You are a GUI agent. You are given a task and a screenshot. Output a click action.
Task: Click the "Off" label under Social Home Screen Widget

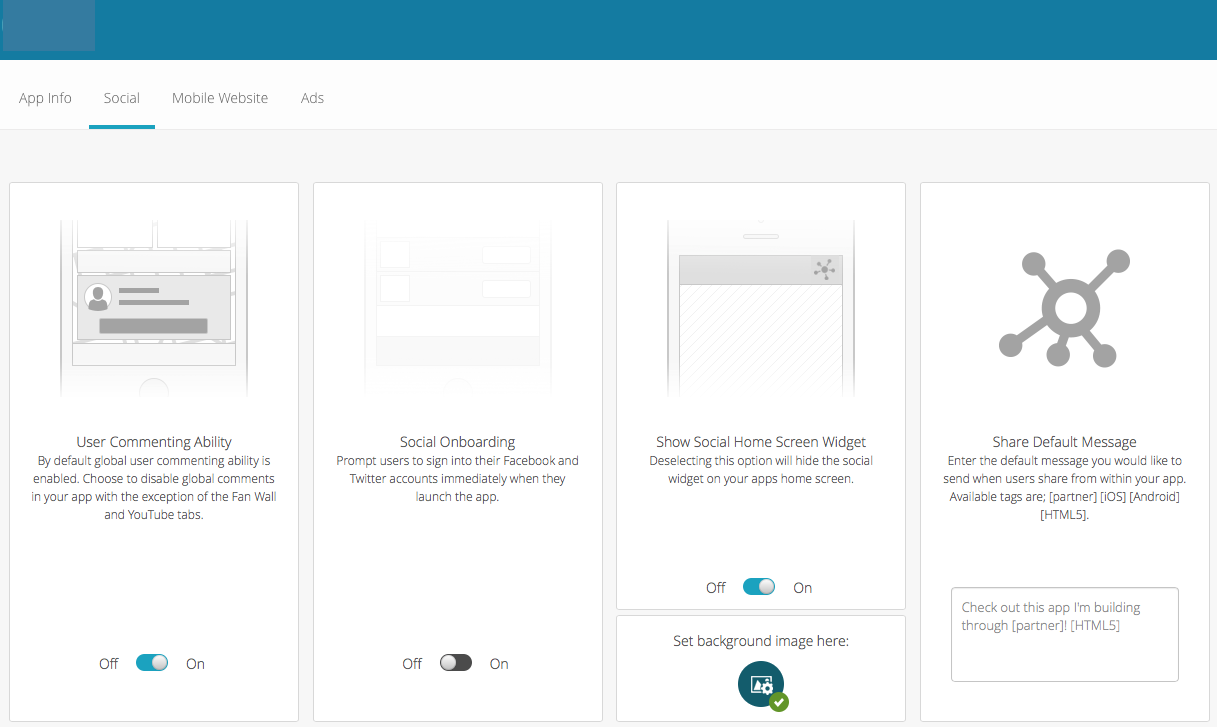pyautogui.click(x=716, y=588)
